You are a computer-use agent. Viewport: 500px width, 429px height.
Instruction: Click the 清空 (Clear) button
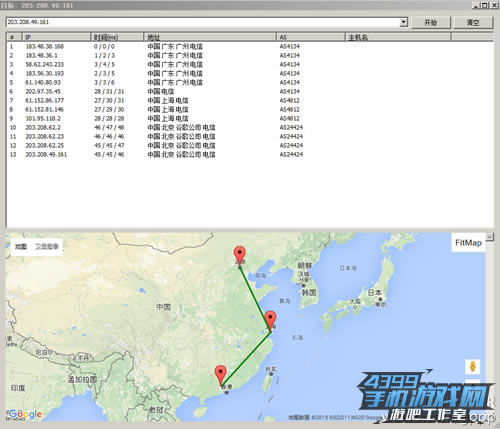473,23
